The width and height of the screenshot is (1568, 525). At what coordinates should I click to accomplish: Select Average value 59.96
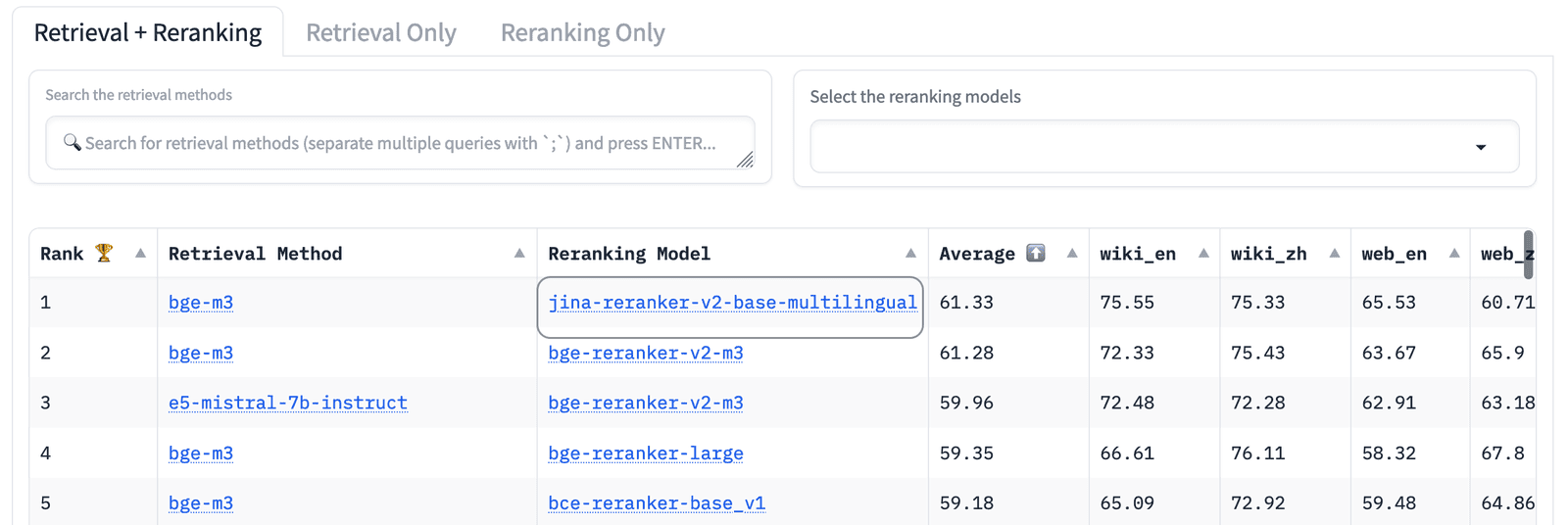(966, 403)
